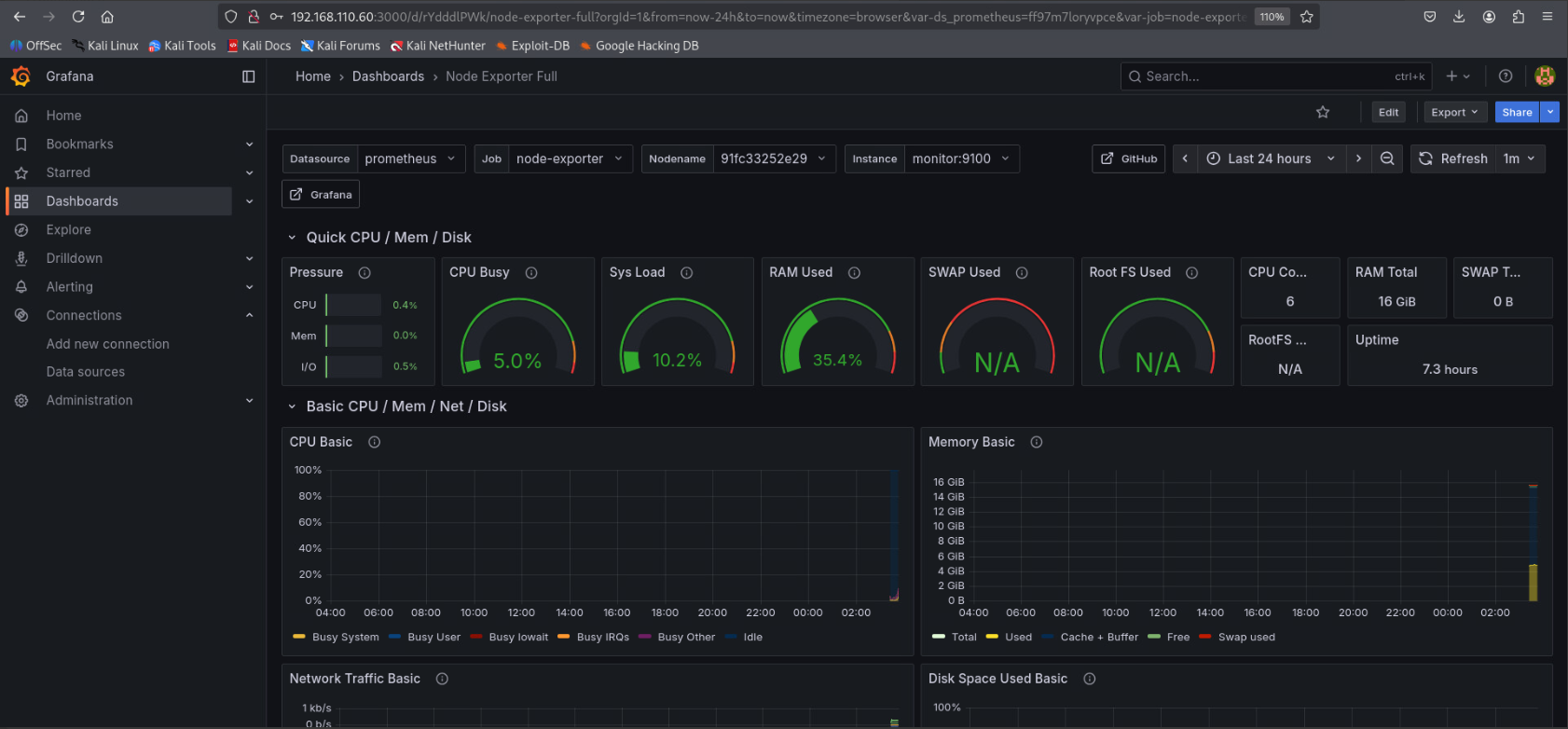Viewport: 1568px width, 729px height.
Task: Star this dashboard as favorite
Action: point(1322,113)
